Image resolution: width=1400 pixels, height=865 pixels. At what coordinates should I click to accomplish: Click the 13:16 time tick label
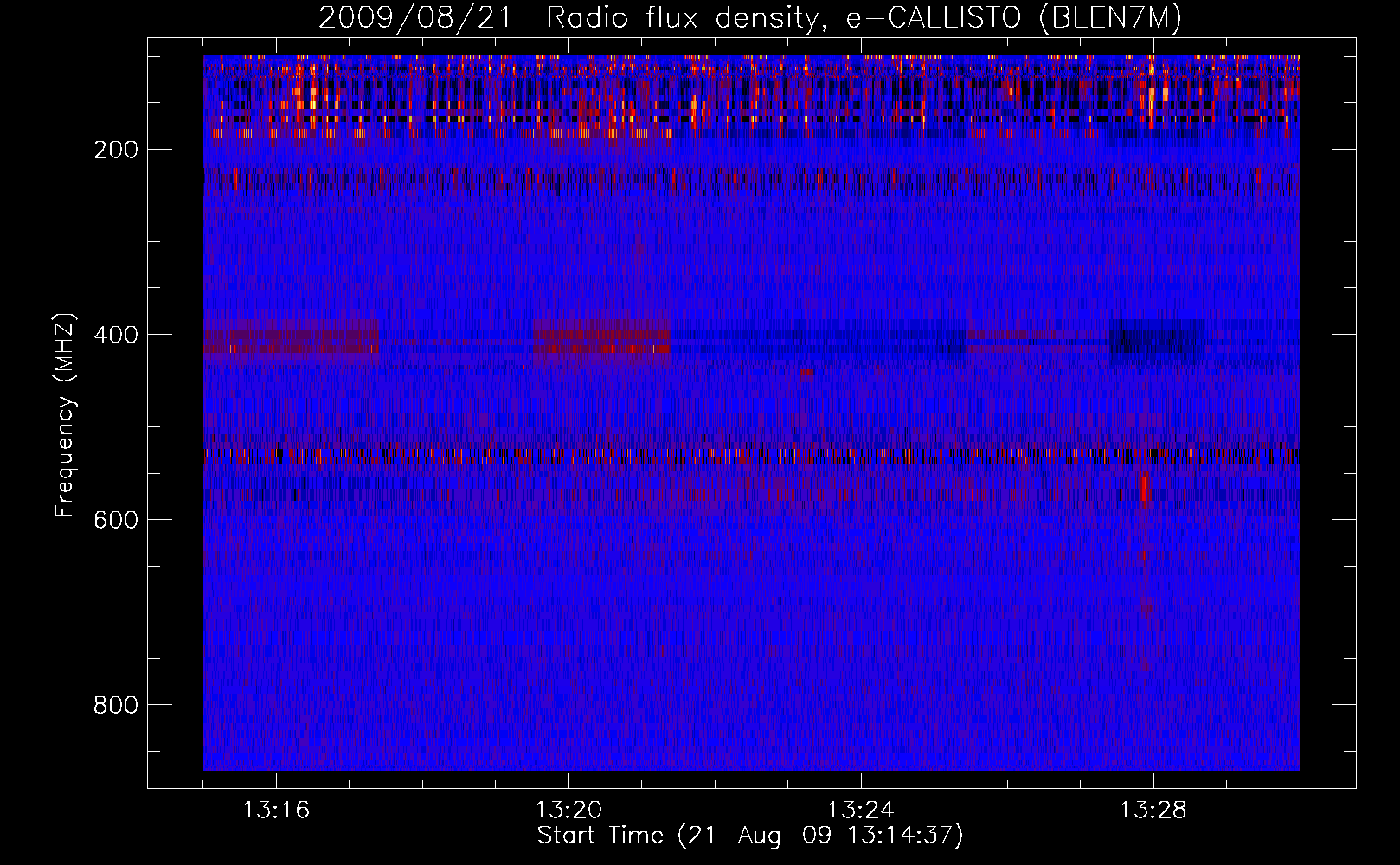[276, 811]
